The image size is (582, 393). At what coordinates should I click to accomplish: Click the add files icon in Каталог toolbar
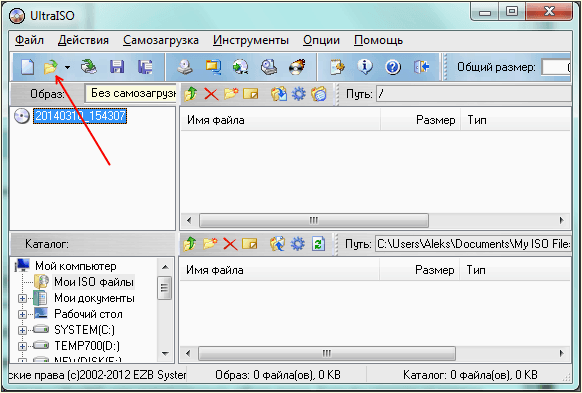(x=277, y=244)
